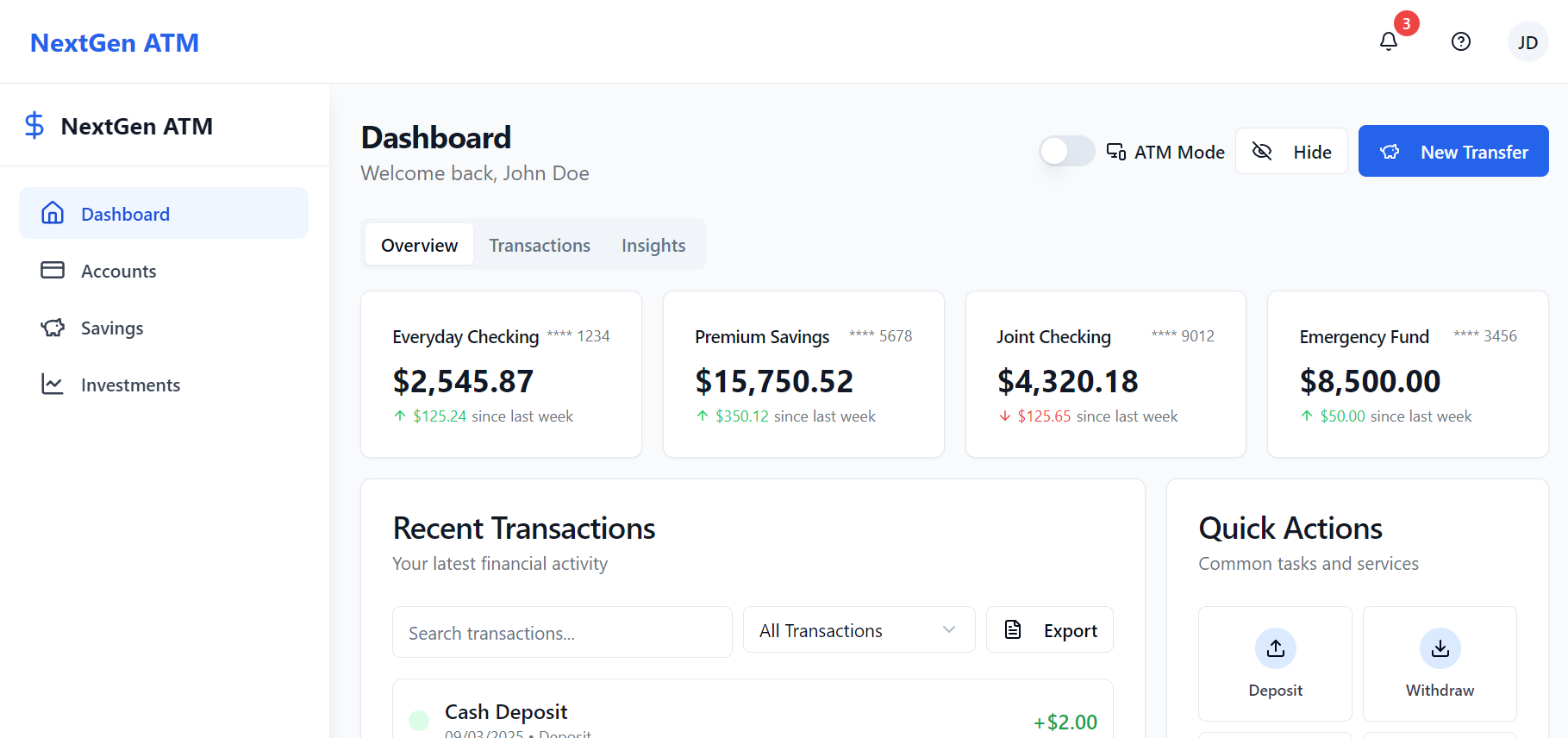1568x738 pixels.
Task: Open the JD user avatar
Action: 1527,41
